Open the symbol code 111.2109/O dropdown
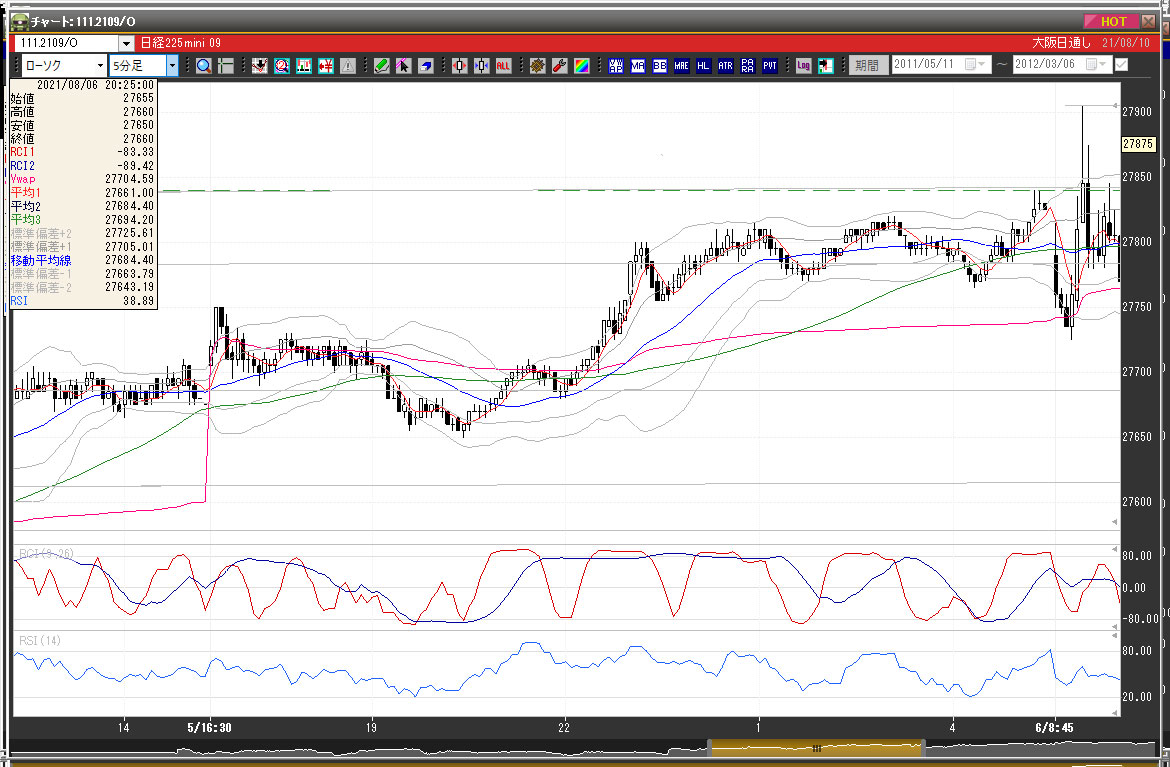The width and height of the screenshot is (1170, 767). pyautogui.click(x=126, y=43)
